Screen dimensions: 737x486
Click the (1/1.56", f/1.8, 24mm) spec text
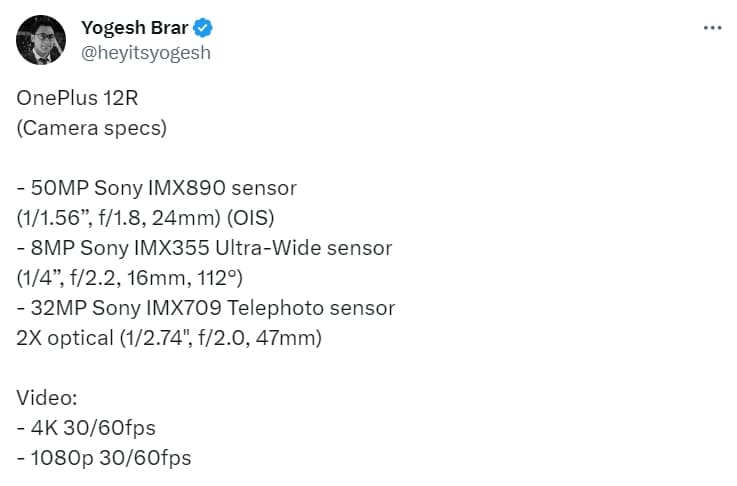point(131,217)
